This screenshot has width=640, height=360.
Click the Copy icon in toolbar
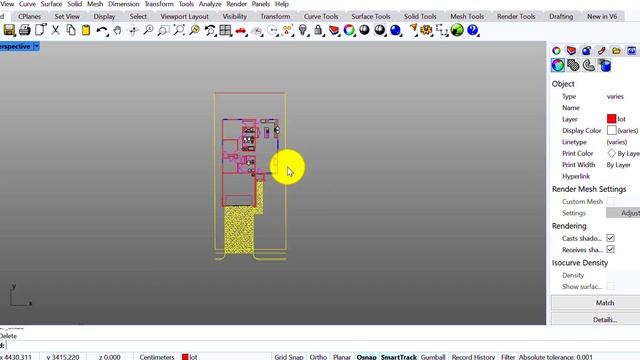71,30
